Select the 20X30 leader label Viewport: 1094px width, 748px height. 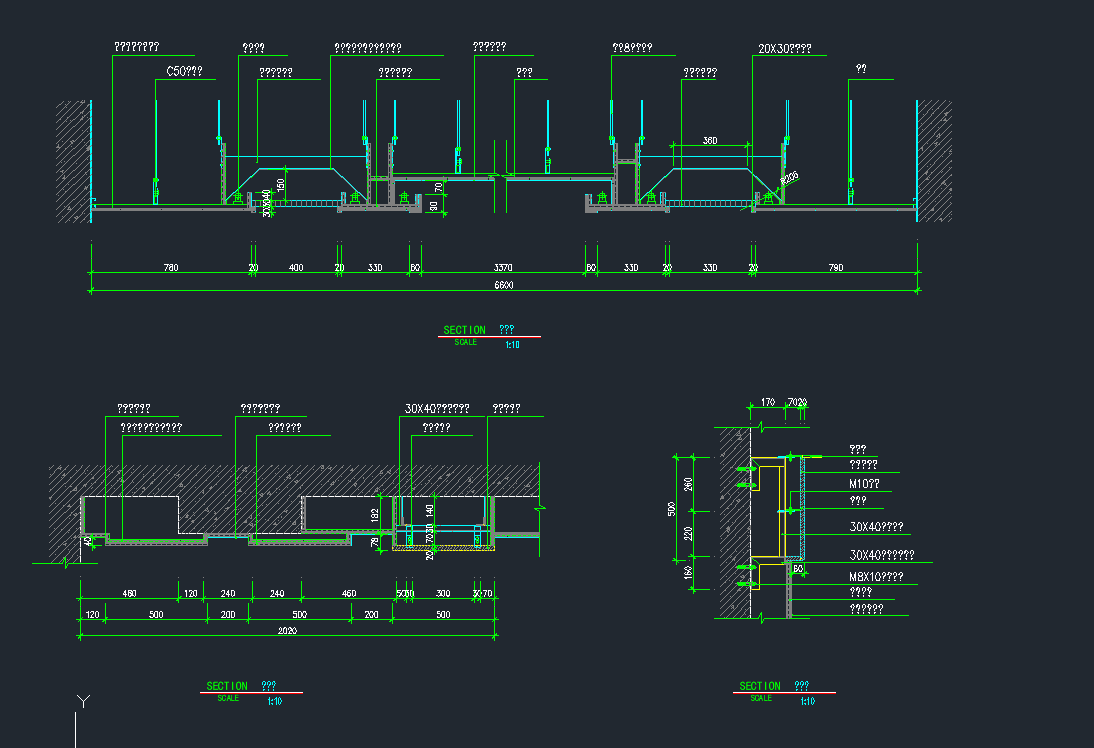tap(784, 48)
